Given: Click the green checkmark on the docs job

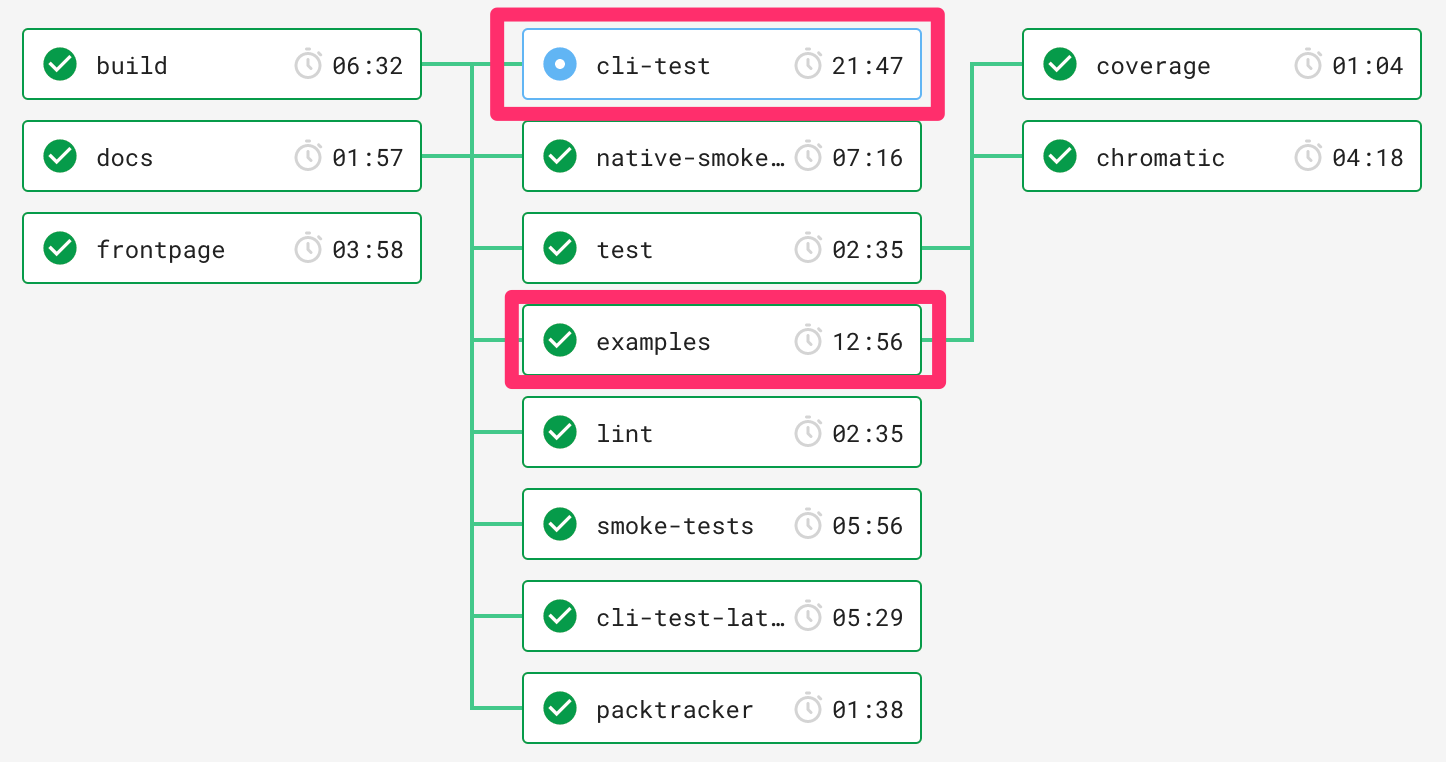Looking at the screenshot, I should 59,156.
